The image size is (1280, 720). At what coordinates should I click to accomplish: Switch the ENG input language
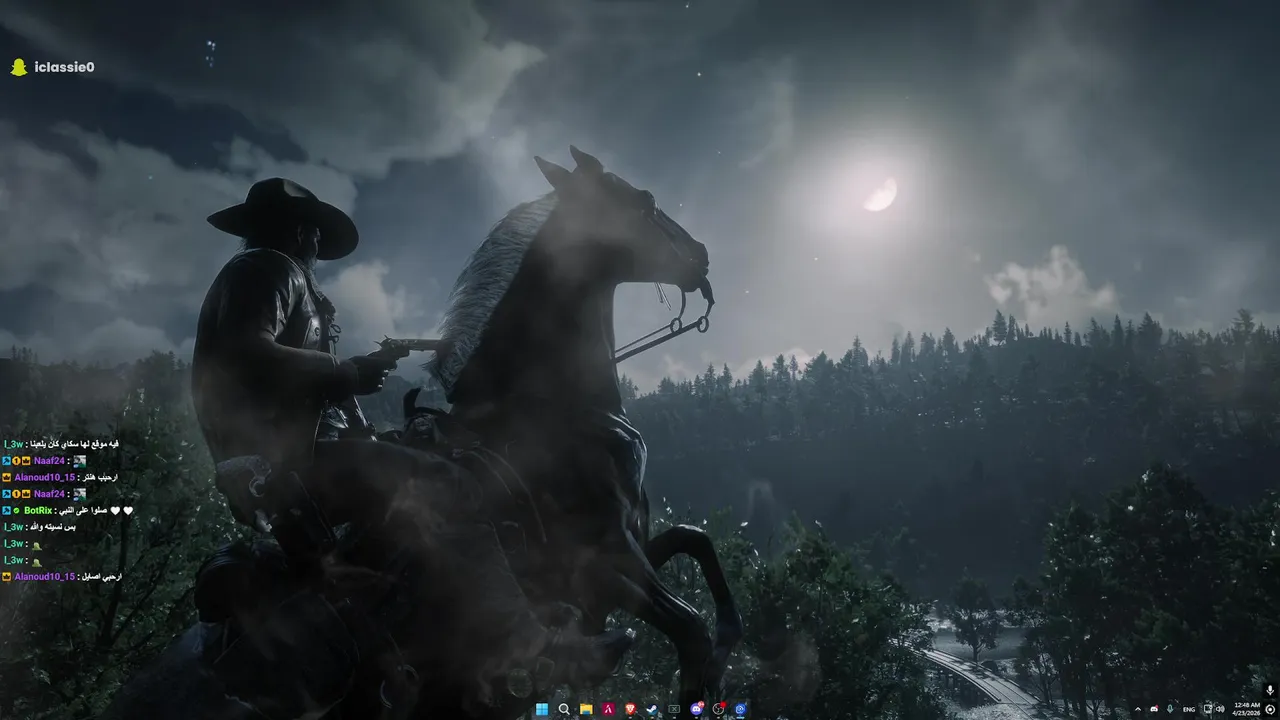coord(1189,709)
